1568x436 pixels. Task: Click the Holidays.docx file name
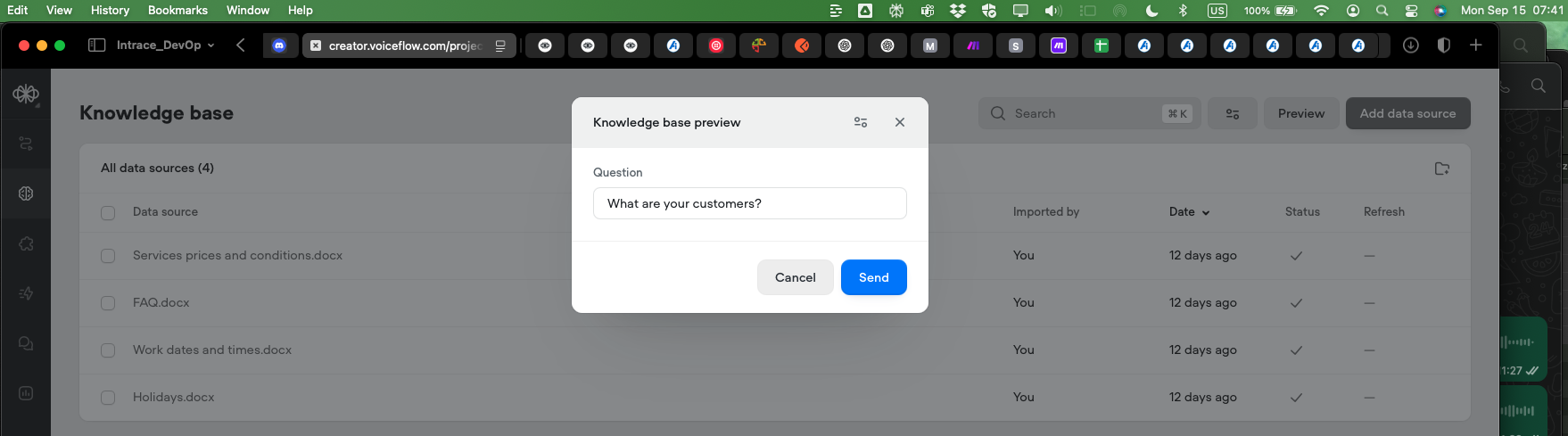(x=174, y=397)
